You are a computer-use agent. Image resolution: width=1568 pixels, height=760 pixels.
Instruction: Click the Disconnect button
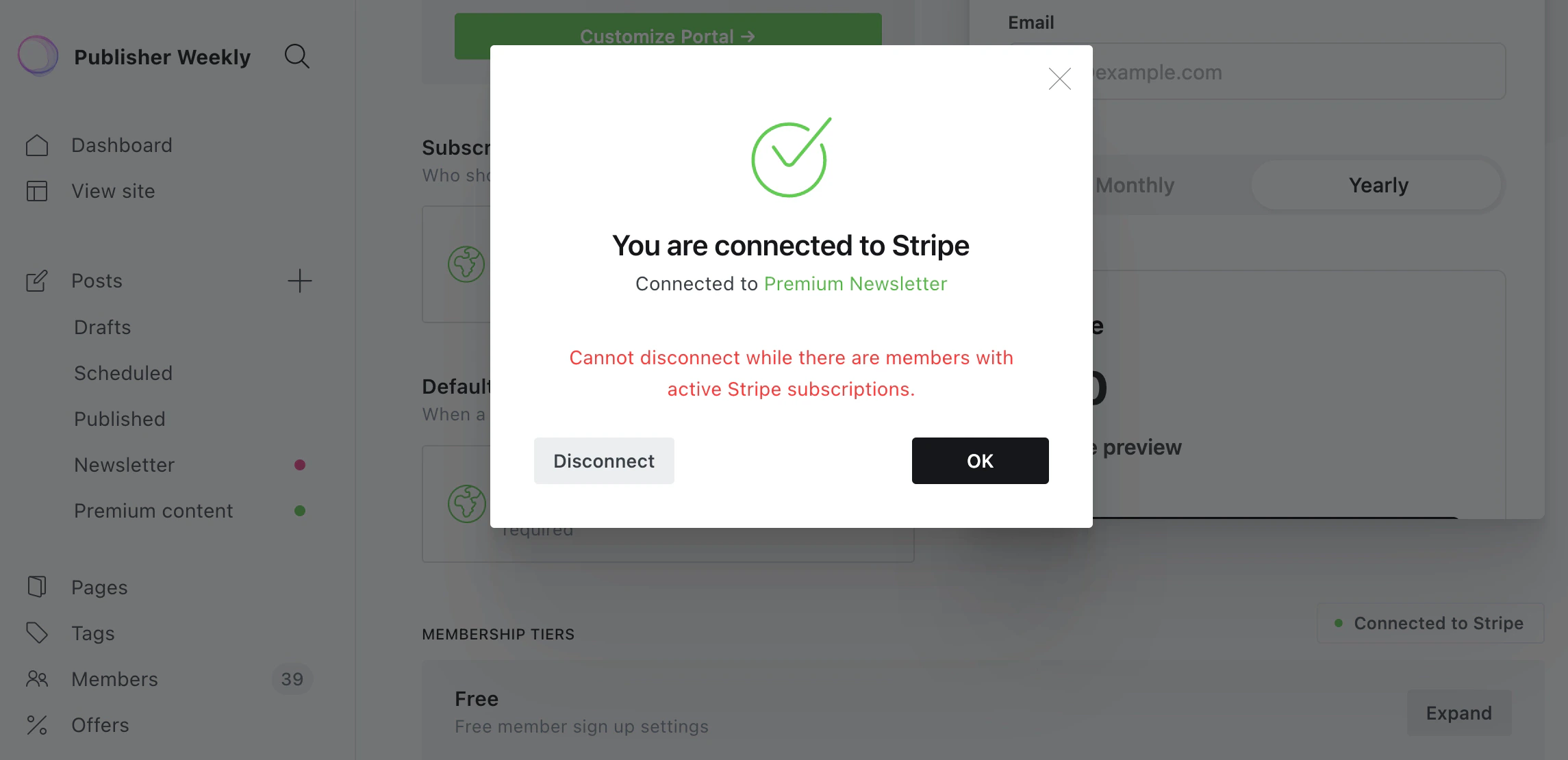(x=604, y=461)
